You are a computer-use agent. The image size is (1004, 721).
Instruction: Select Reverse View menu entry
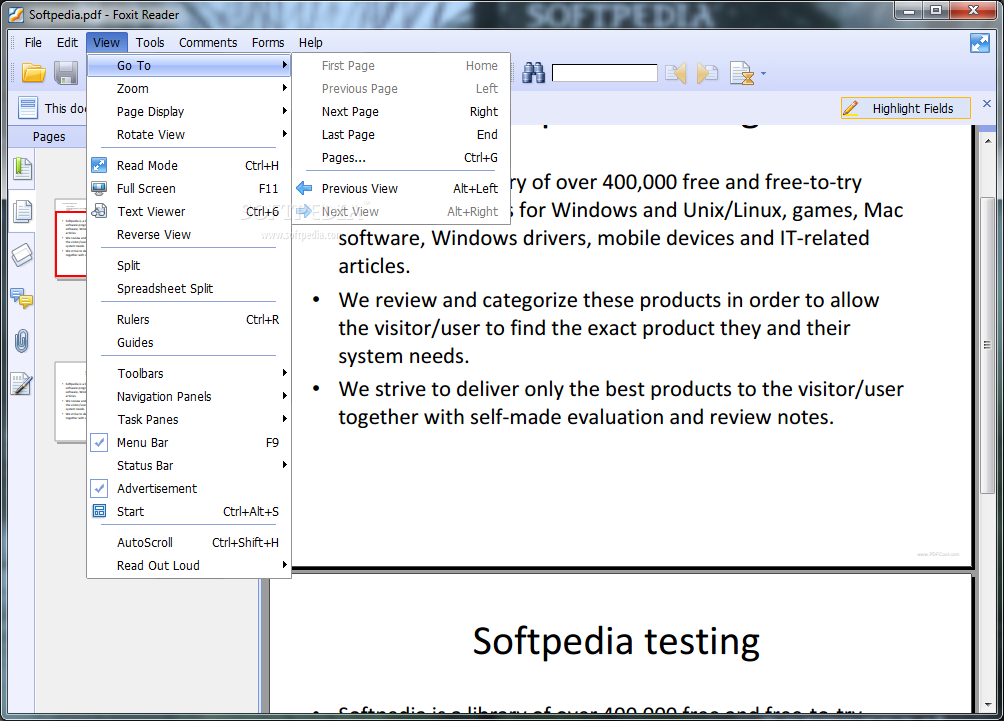click(189, 234)
